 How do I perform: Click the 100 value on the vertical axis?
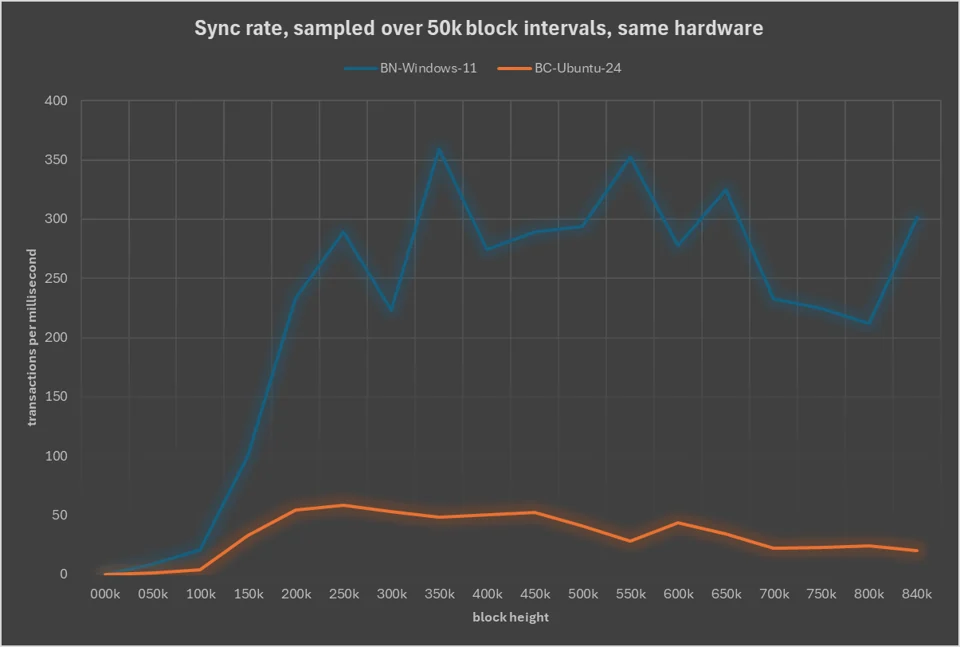tap(56, 456)
